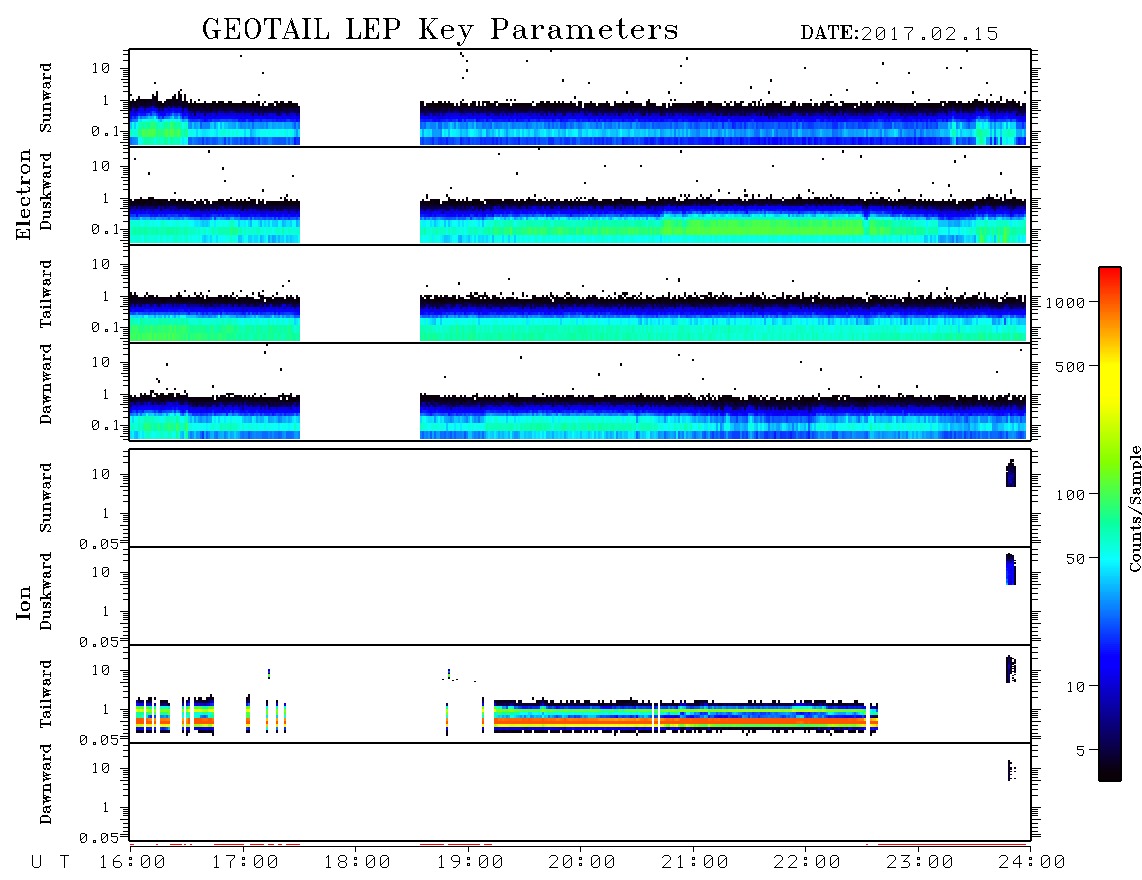Viewport: 1142px width, 880px height.
Task: Click the 500 color bar tick label
Action: [x=1071, y=367]
